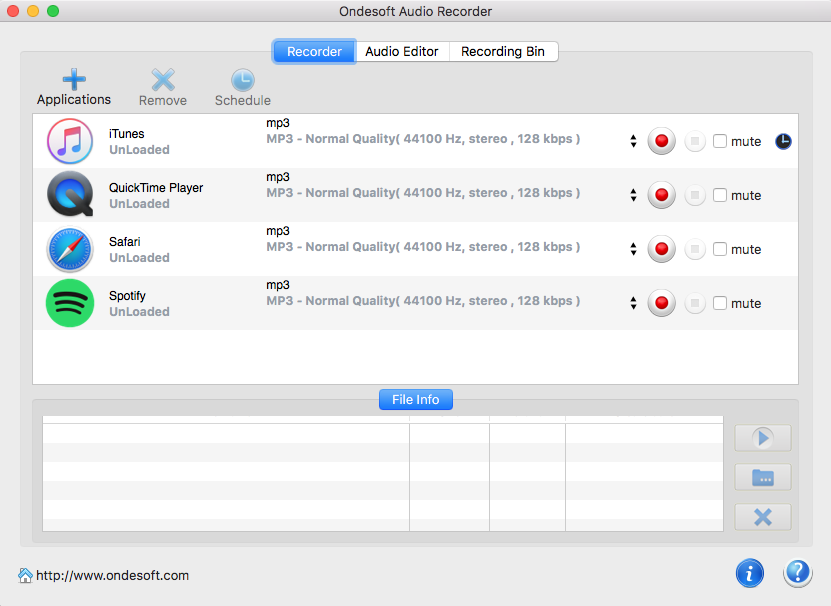Viewport: 831px width, 606px height.
Task: Switch to the Audio Editor tab
Action: coord(402,51)
